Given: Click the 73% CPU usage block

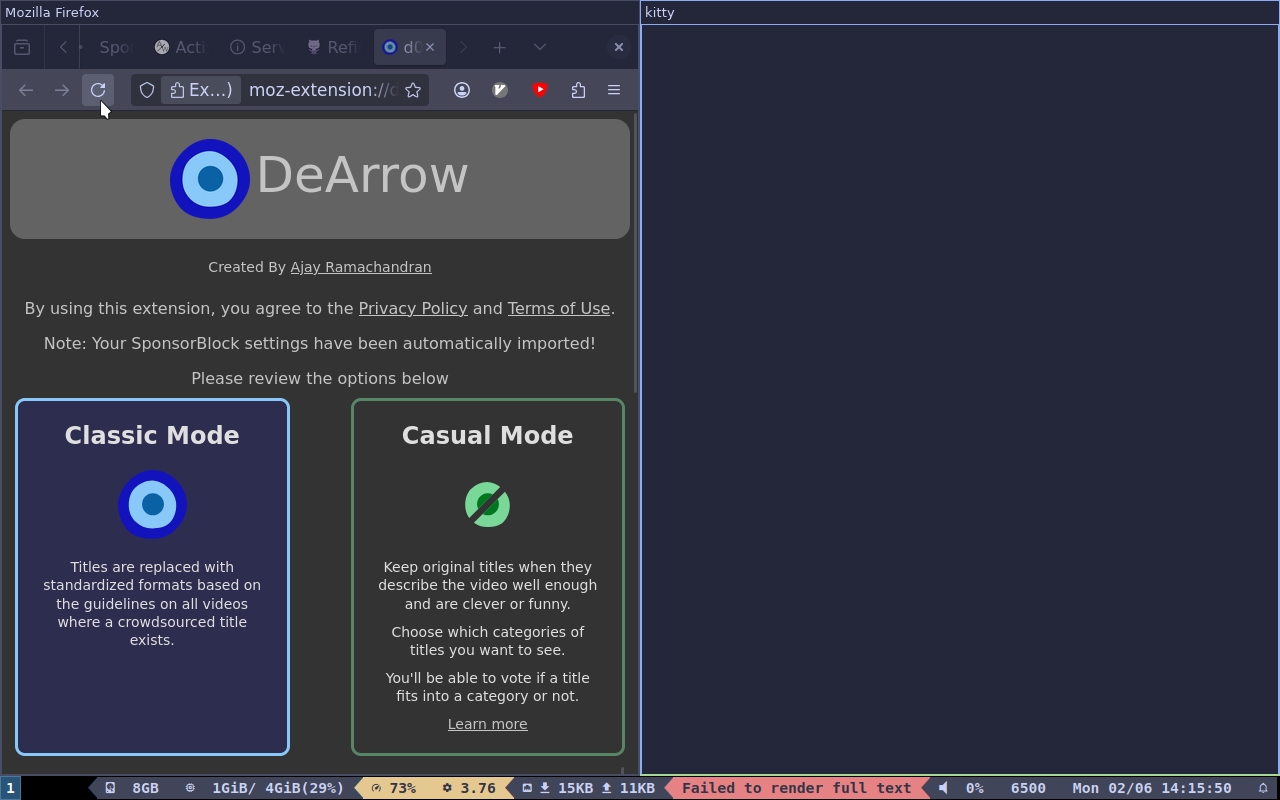Looking at the screenshot, I should 393,788.
